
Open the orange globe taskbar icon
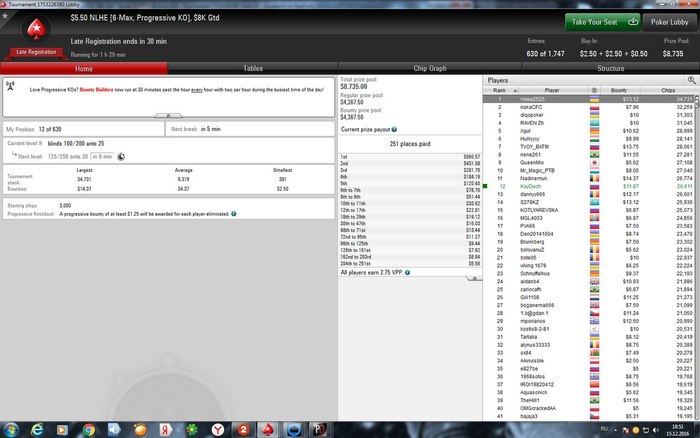(x=140, y=430)
